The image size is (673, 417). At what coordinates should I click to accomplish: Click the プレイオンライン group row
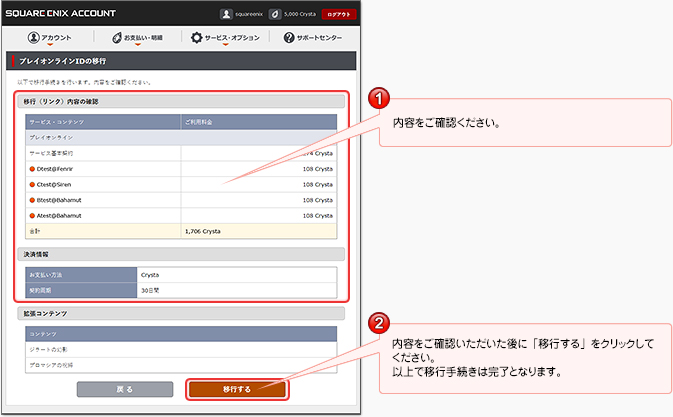pos(181,138)
